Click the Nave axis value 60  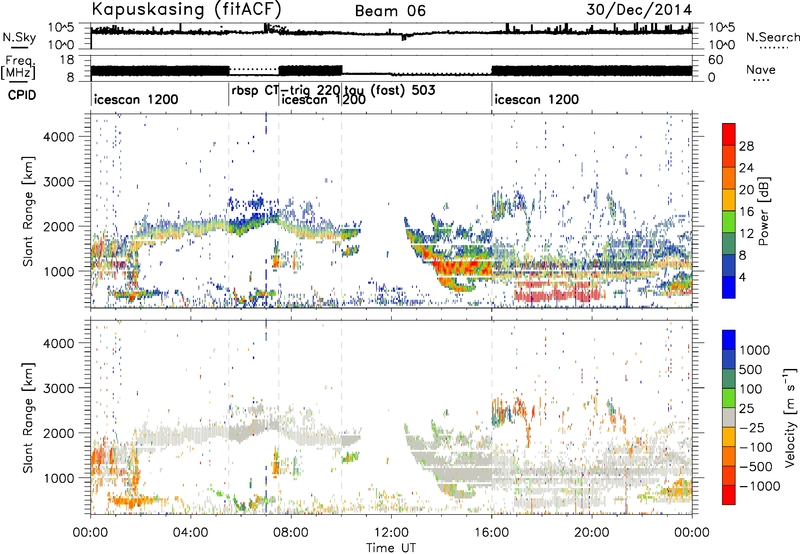click(x=715, y=60)
